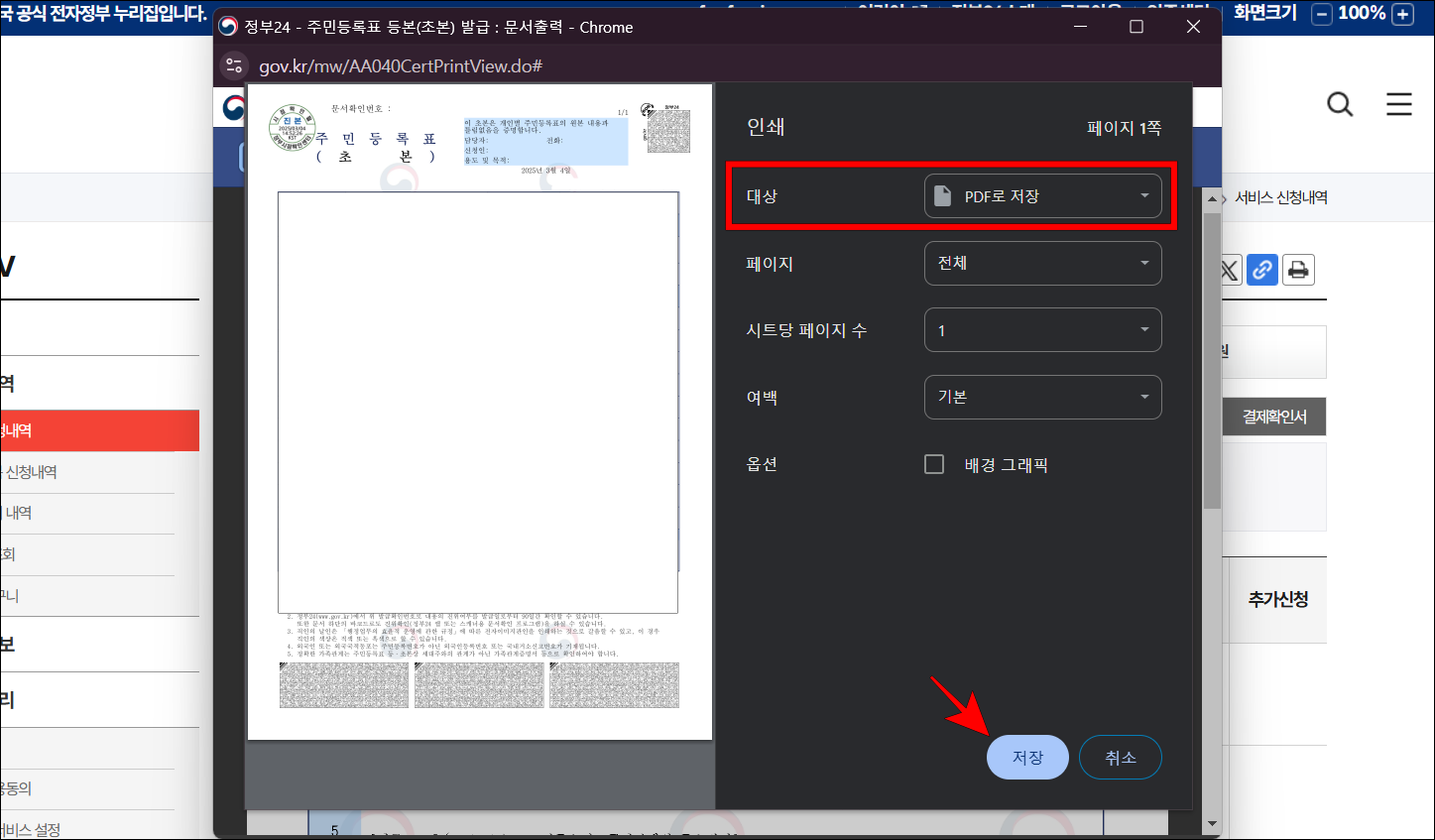The height and width of the screenshot is (840, 1435).
Task: Enable the 배경 그래픽 checkbox
Action: (x=933, y=463)
